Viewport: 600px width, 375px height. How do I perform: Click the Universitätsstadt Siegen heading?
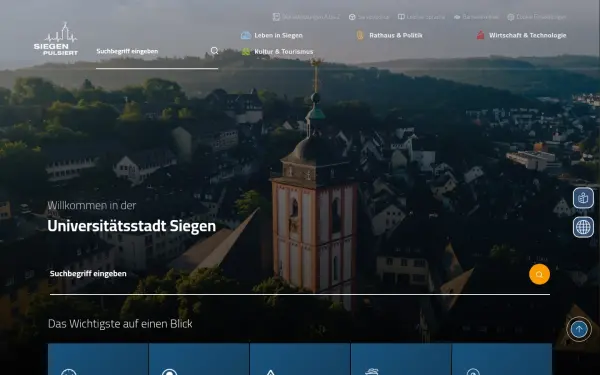132,226
